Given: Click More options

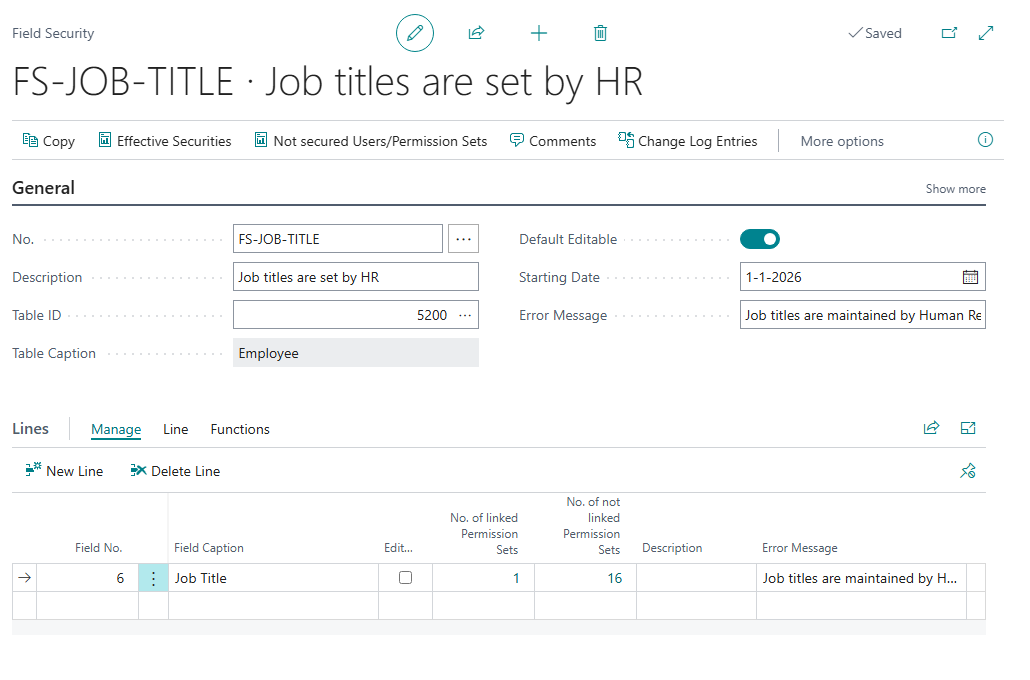Looking at the screenshot, I should [x=842, y=141].
